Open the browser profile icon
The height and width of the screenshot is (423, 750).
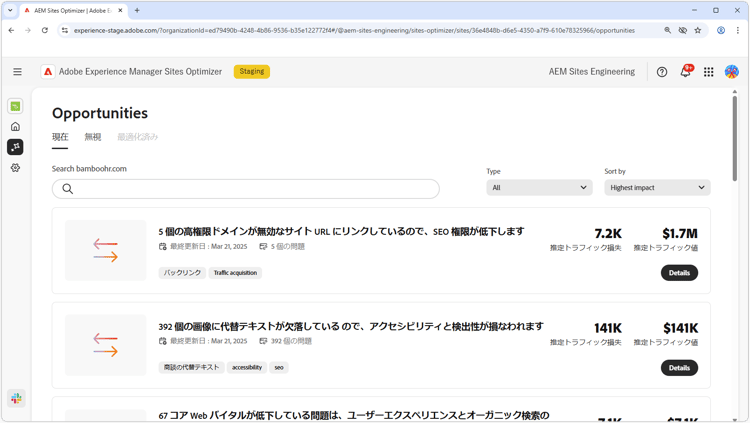click(721, 30)
